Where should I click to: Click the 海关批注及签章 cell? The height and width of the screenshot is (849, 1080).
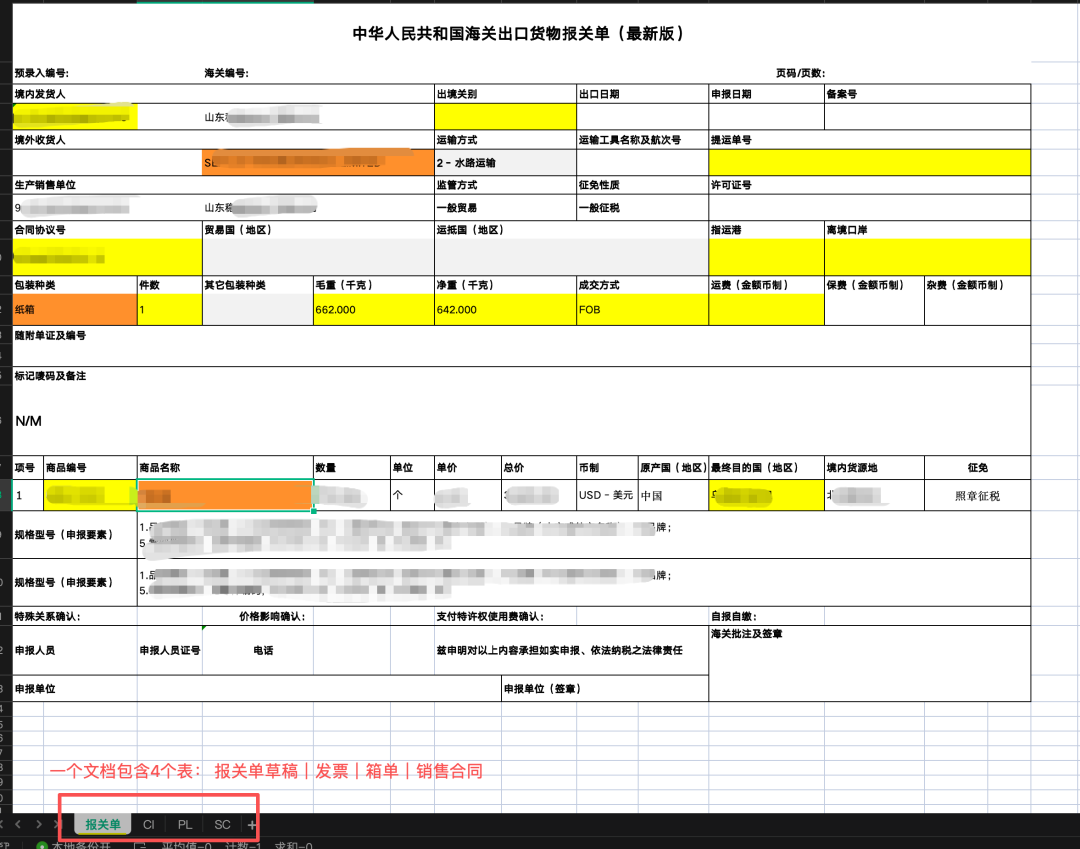(x=870, y=663)
